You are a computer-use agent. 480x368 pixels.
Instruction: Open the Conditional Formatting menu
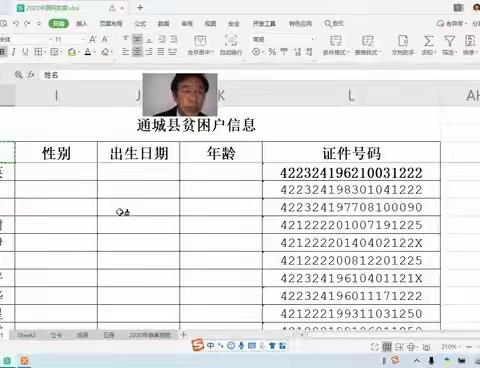(336, 45)
